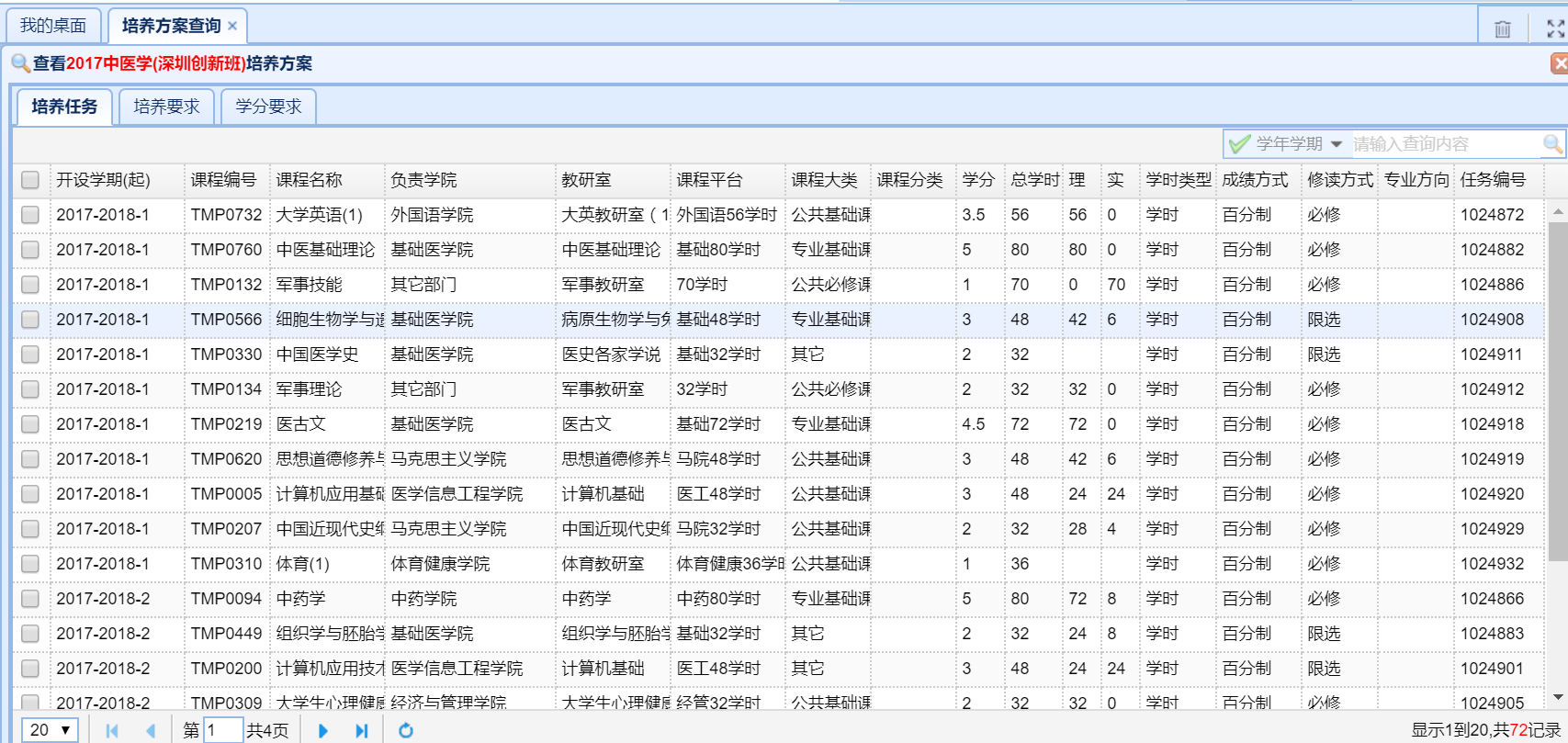
Task: Select checkbox for 军事技能 course row
Action: coord(30,285)
